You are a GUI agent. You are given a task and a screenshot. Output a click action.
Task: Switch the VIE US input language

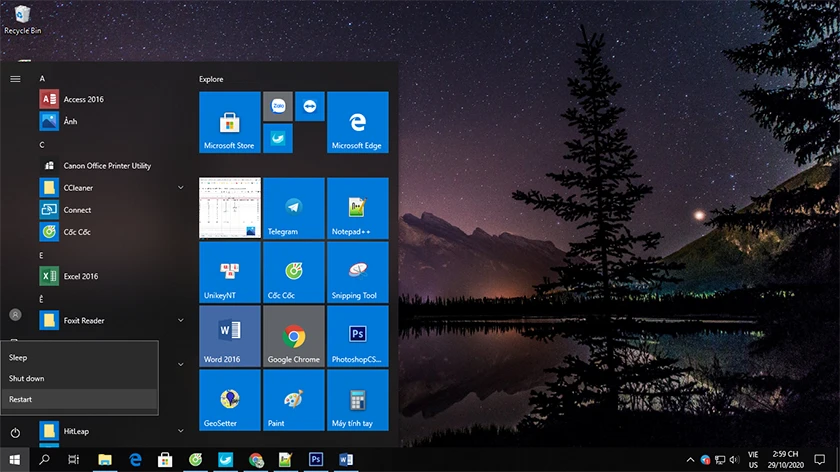click(x=753, y=460)
